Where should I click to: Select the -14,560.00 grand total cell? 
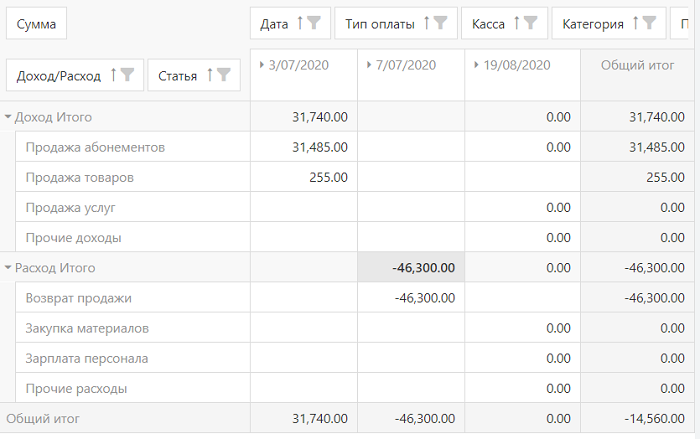coord(638,418)
